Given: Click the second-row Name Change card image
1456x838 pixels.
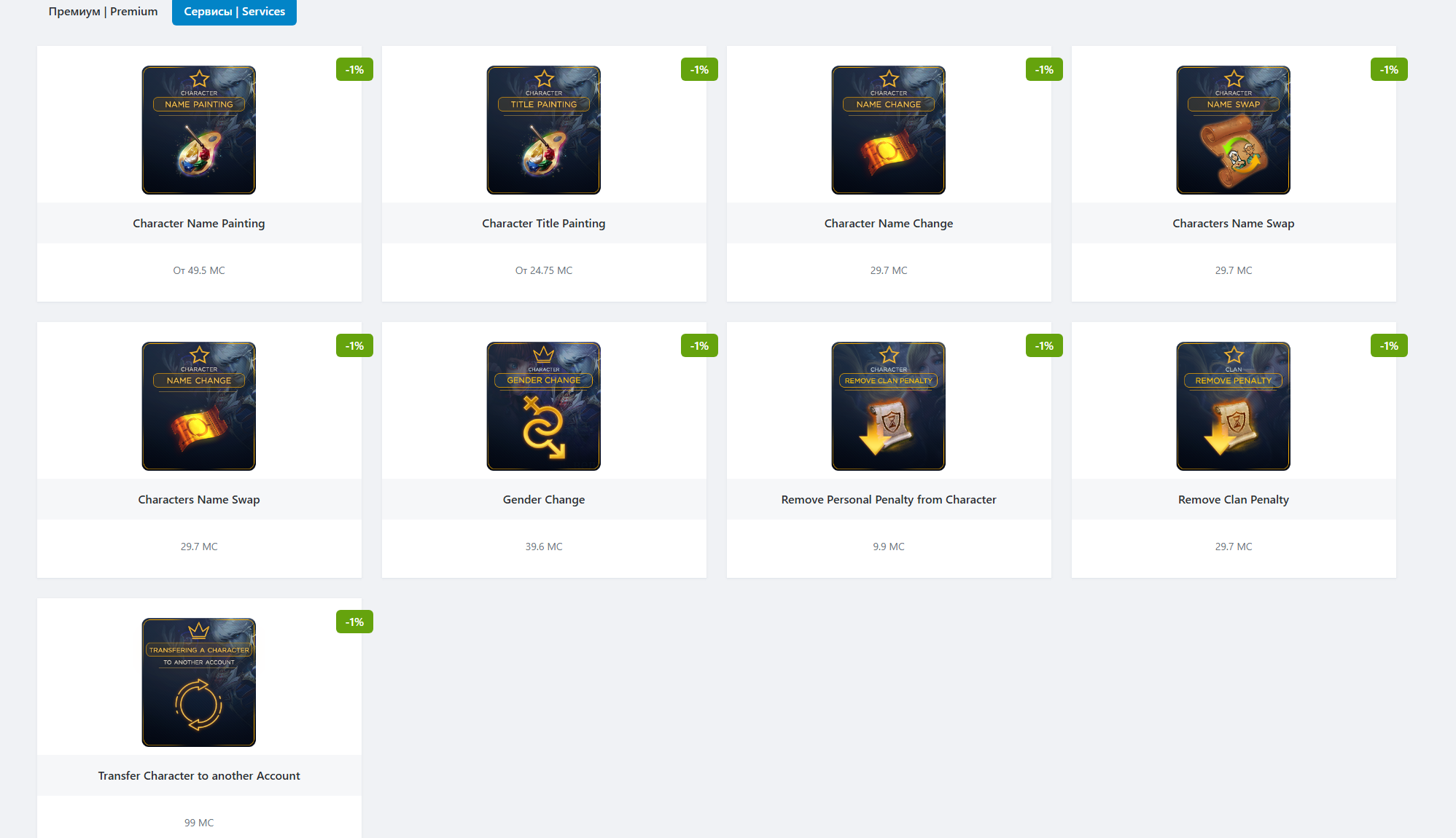Looking at the screenshot, I should (199, 406).
